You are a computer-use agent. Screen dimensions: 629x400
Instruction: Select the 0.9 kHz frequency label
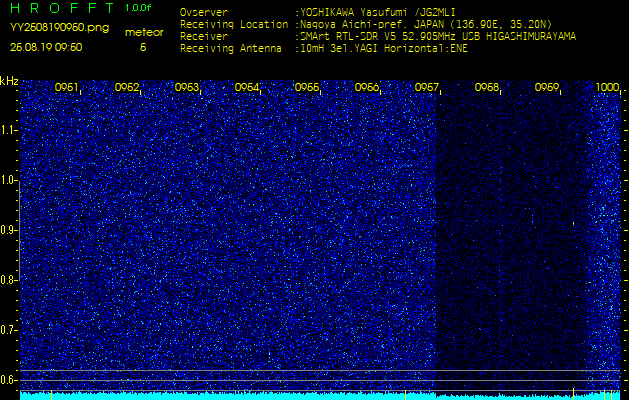pos(8,230)
